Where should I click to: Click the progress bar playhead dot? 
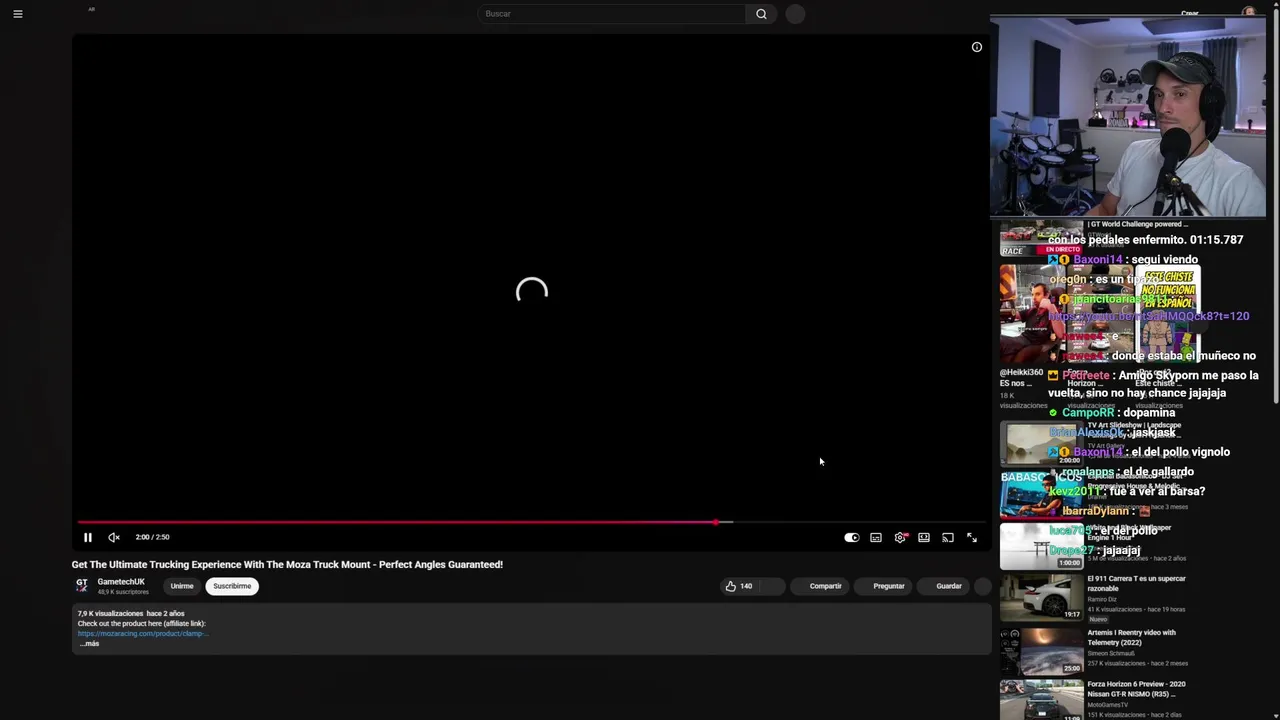716,522
